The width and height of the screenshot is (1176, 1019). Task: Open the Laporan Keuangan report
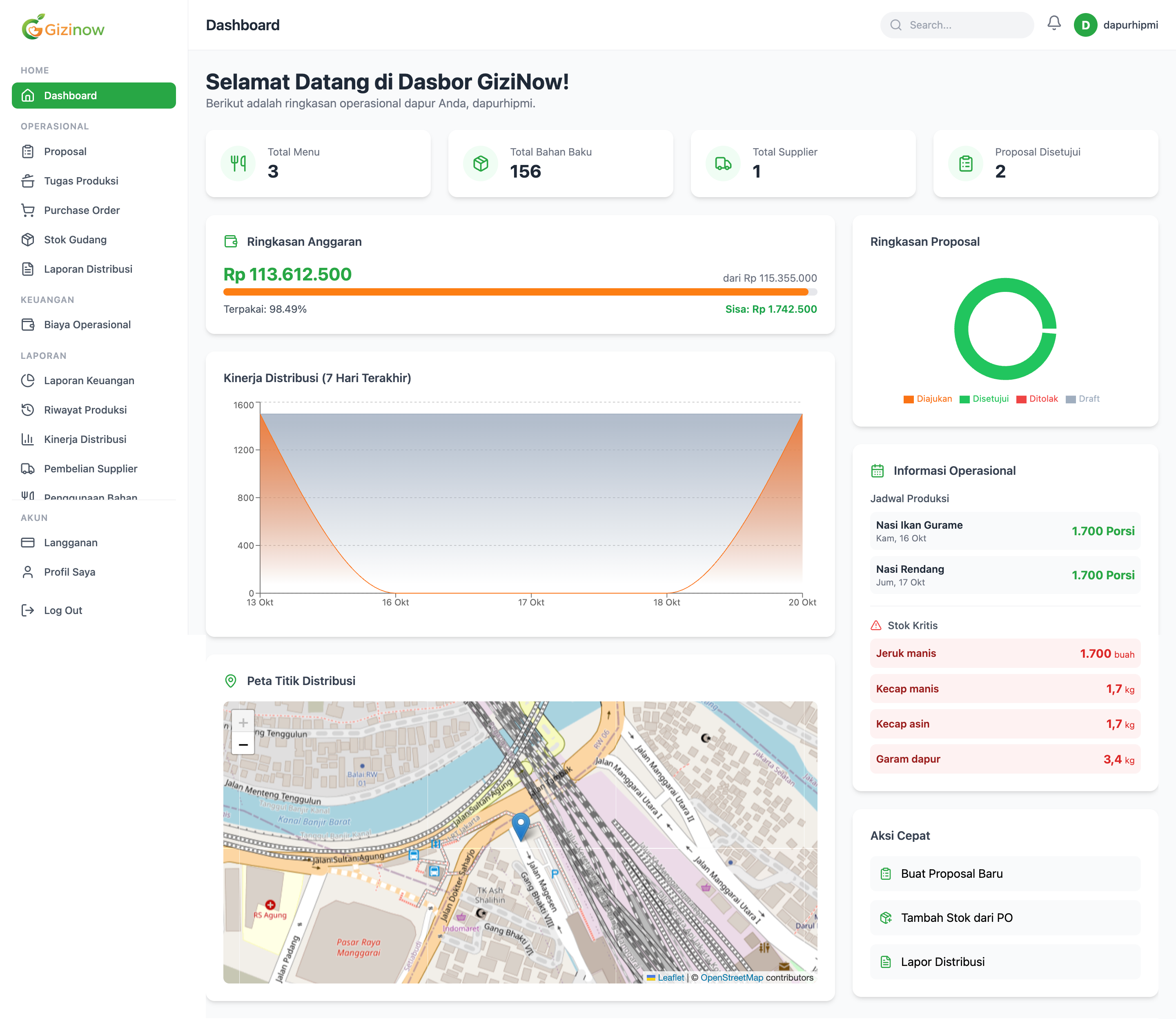[89, 380]
